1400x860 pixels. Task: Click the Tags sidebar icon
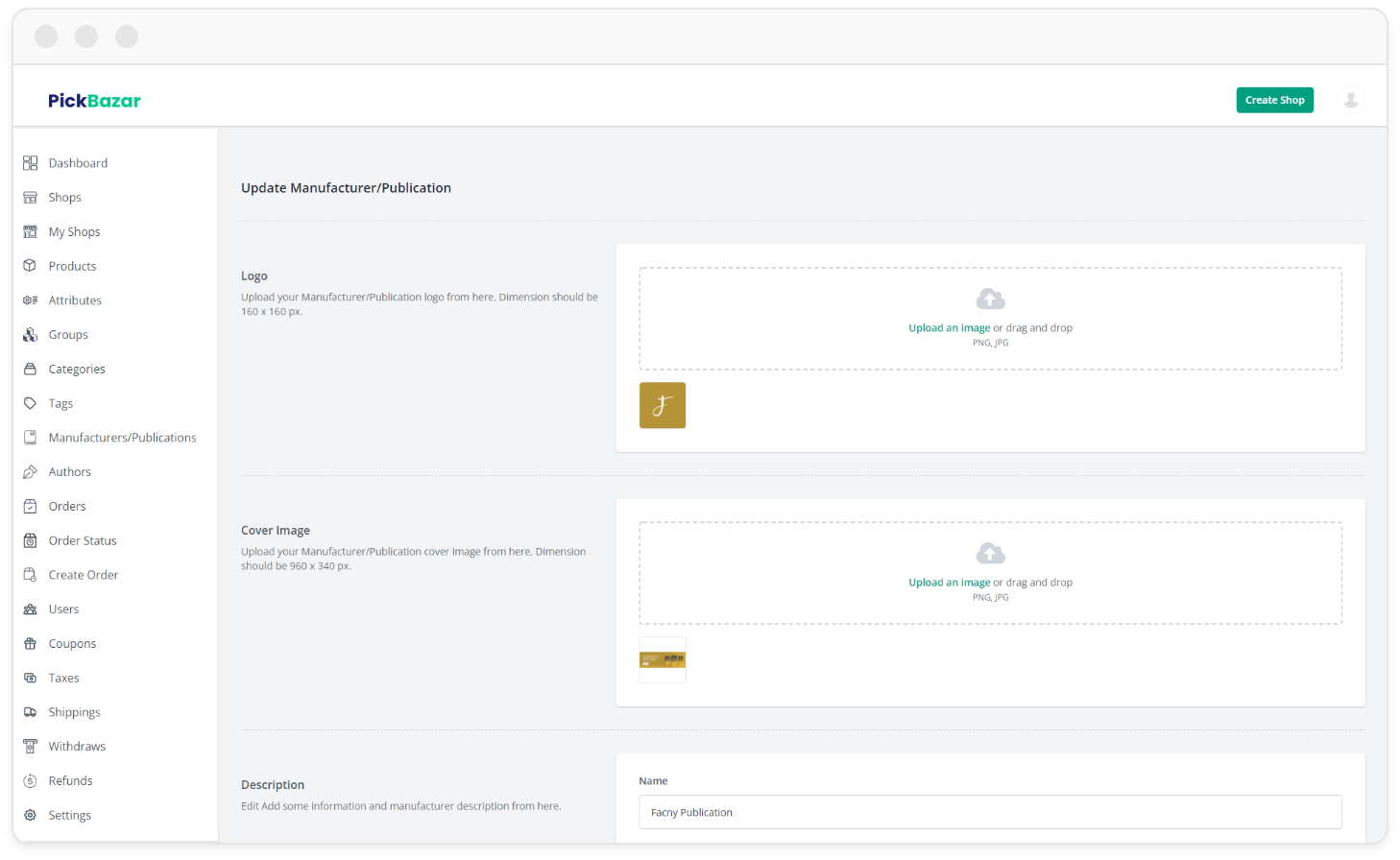pyautogui.click(x=30, y=403)
